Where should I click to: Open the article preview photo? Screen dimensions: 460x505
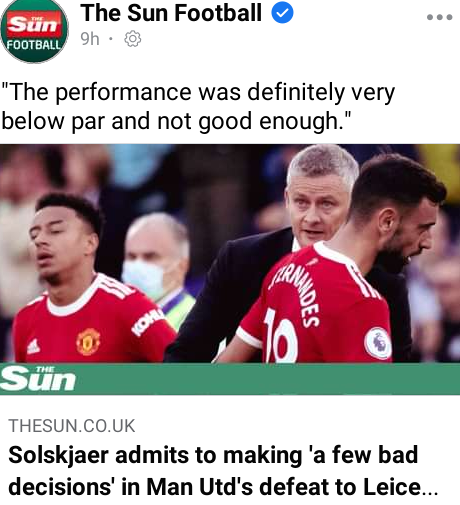pyautogui.click(x=230, y=253)
